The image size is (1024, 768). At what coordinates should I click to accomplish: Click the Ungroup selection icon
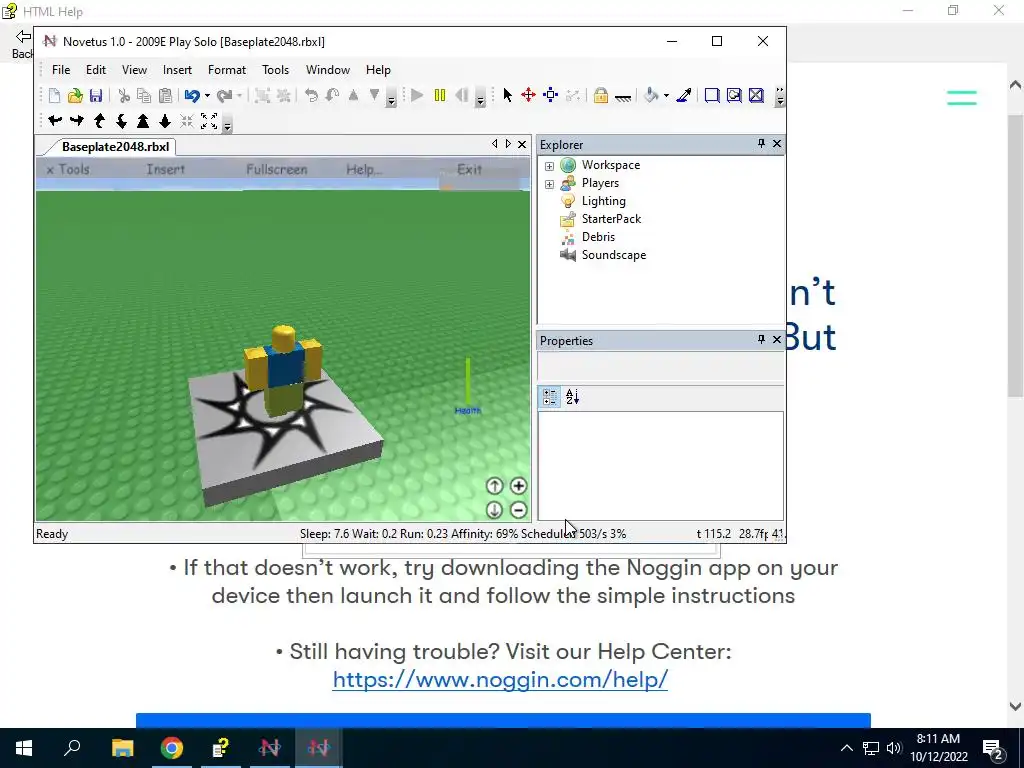pyautogui.click(x=283, y=96)
